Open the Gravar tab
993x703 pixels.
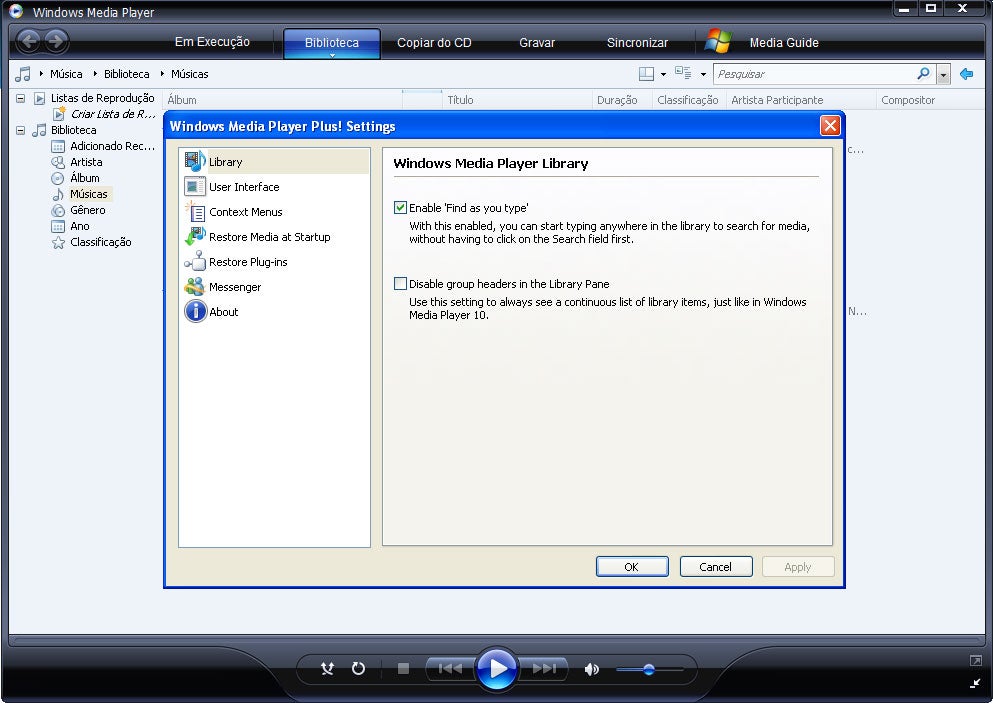537,42
